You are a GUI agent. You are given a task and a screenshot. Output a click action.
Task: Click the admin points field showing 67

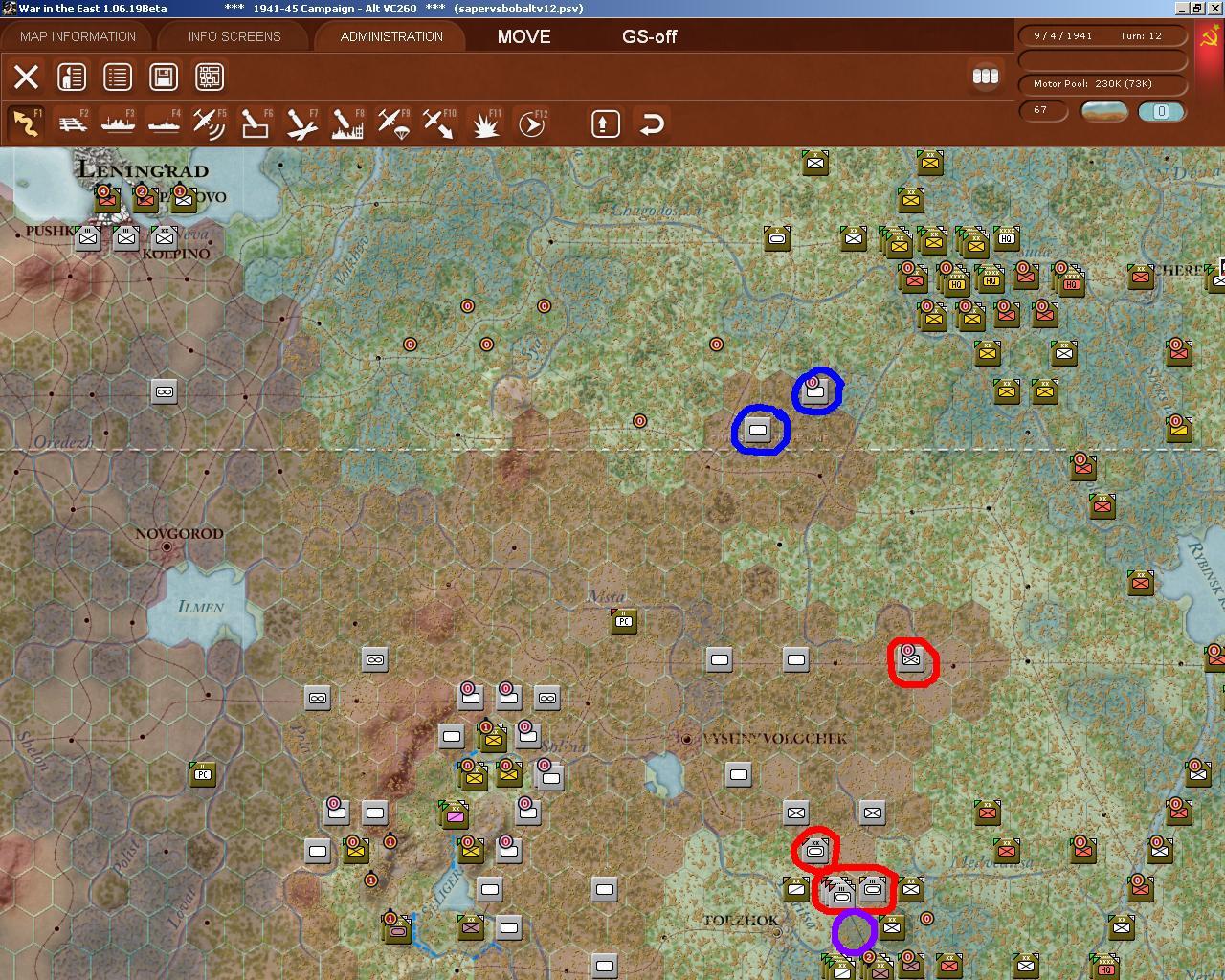pyautogui.click(x=1043, y=111)
